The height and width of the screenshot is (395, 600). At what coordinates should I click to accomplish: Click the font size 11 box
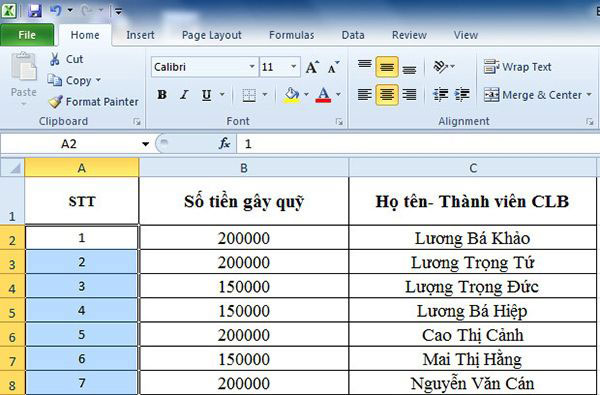pyautogui.click(x=274, y=67)
